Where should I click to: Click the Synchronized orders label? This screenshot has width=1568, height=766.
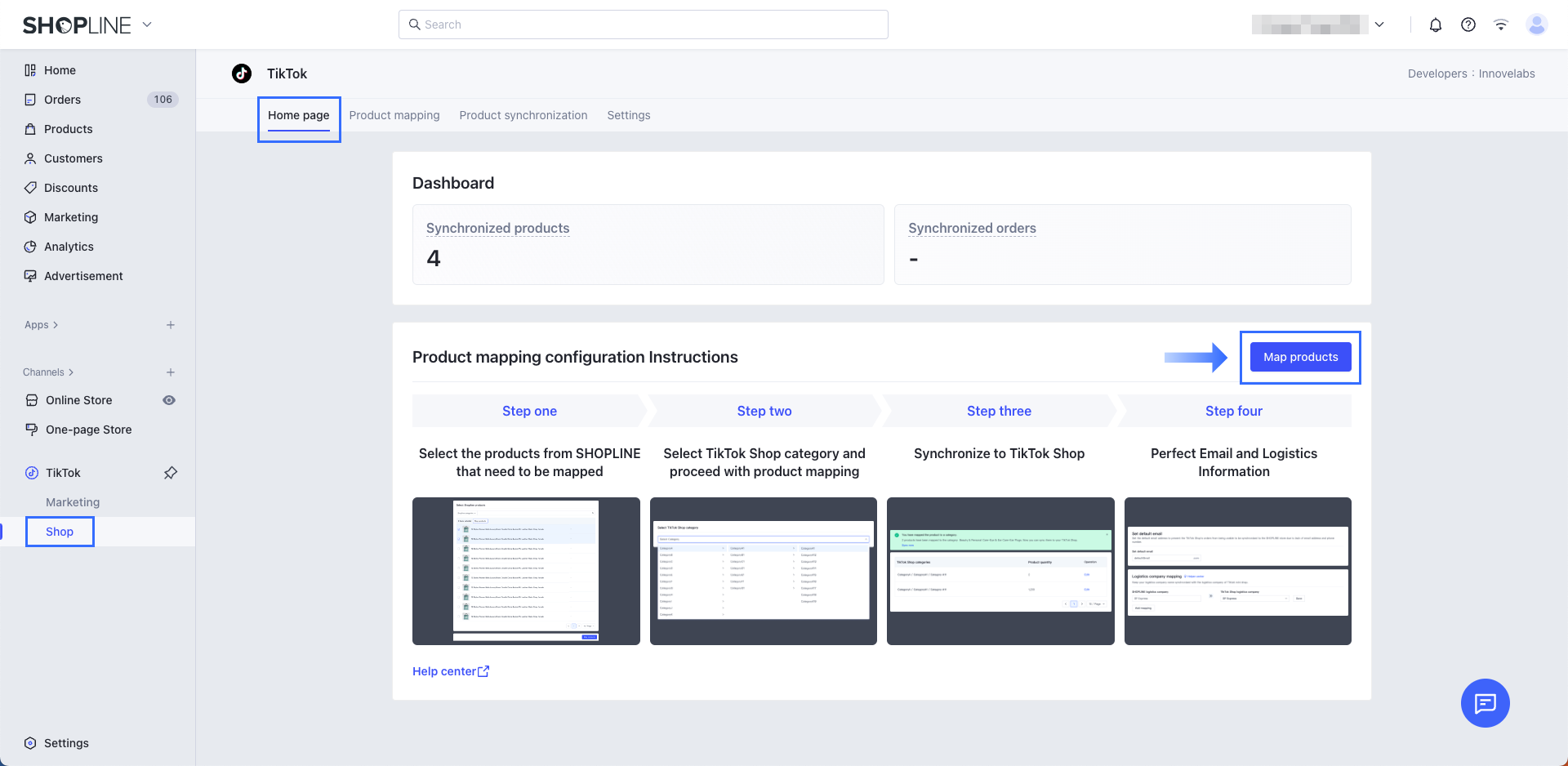[x=973, y=229]
